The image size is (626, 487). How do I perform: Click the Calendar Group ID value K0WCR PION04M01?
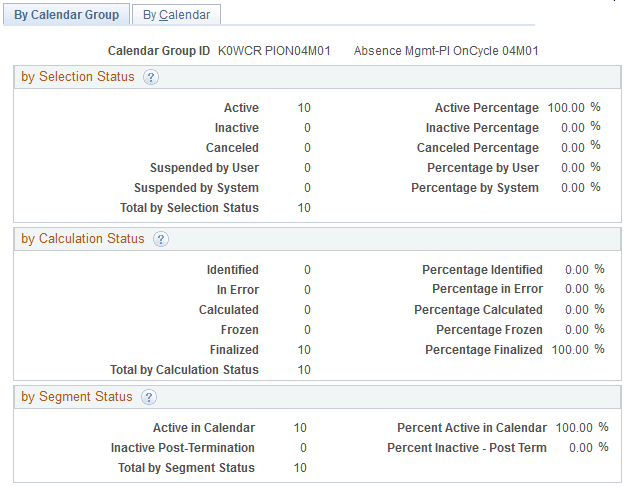(273, 50)
